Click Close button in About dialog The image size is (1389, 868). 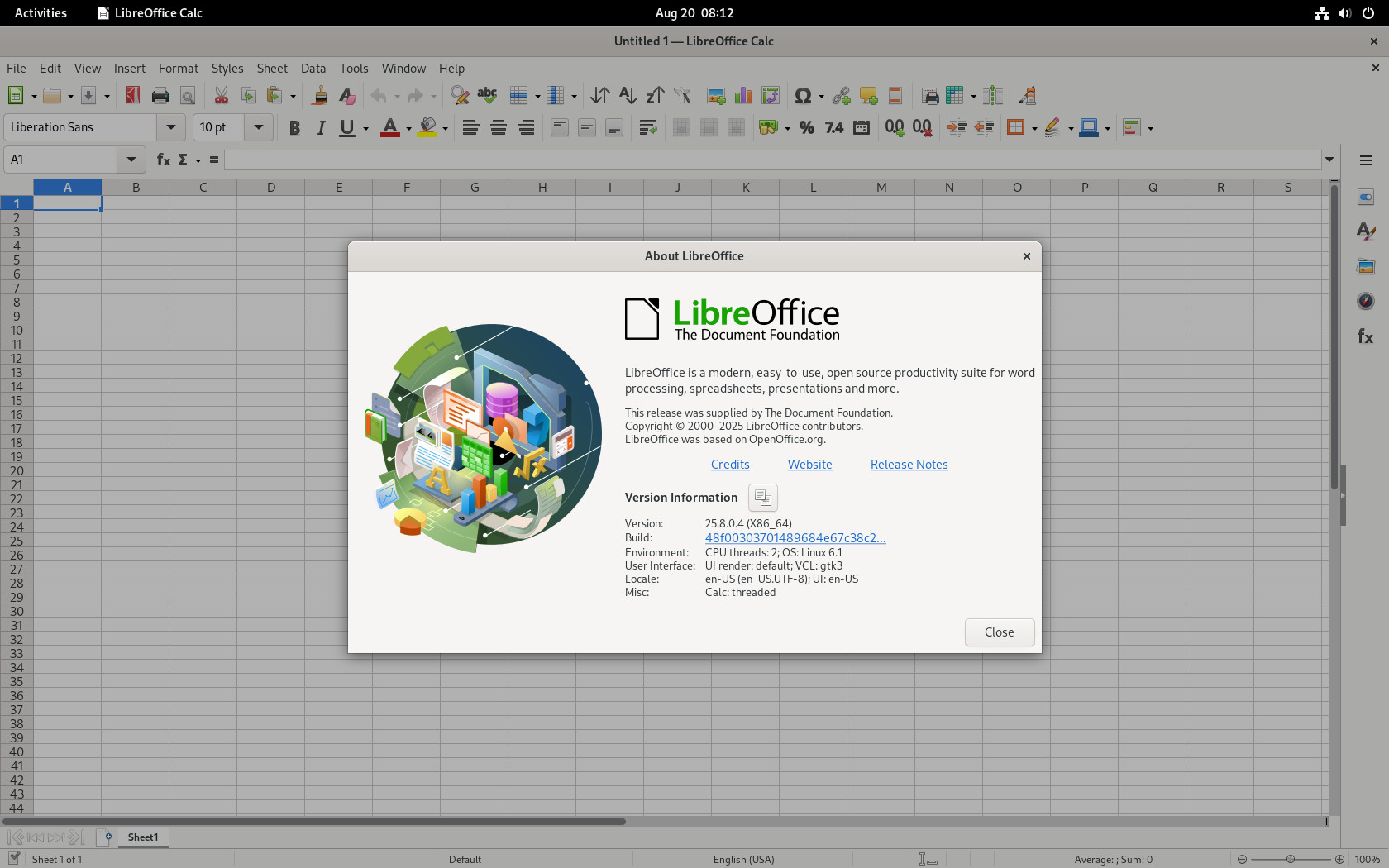[x=999, y=632]
